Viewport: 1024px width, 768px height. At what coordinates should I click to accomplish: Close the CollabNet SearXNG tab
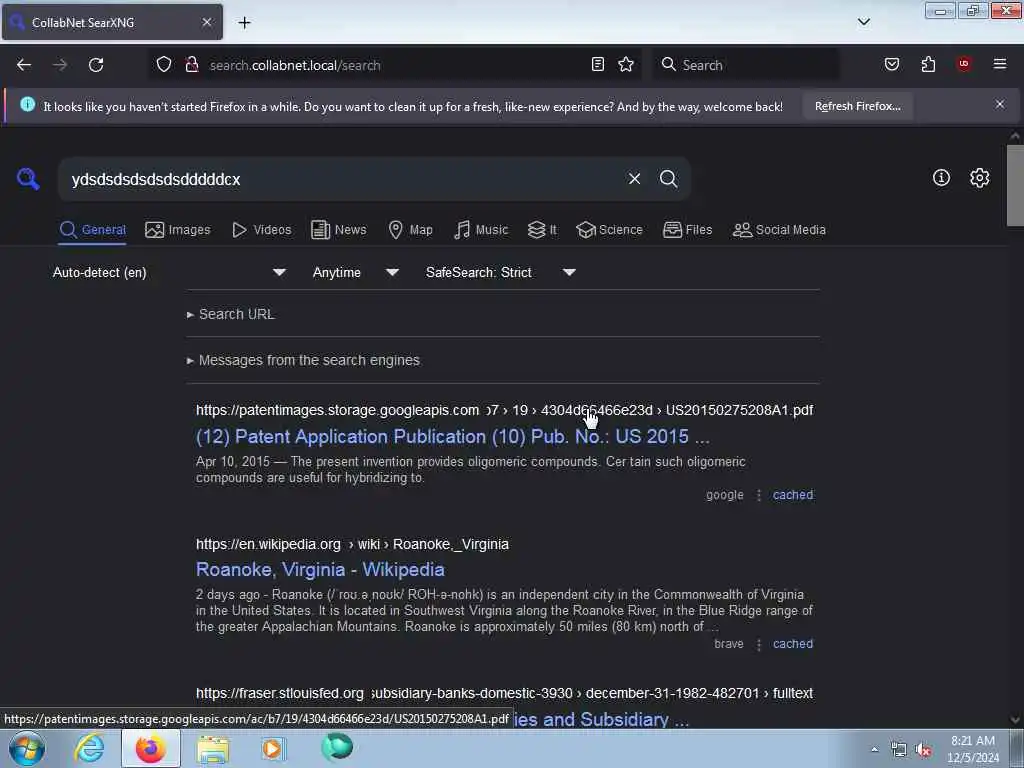206,22
